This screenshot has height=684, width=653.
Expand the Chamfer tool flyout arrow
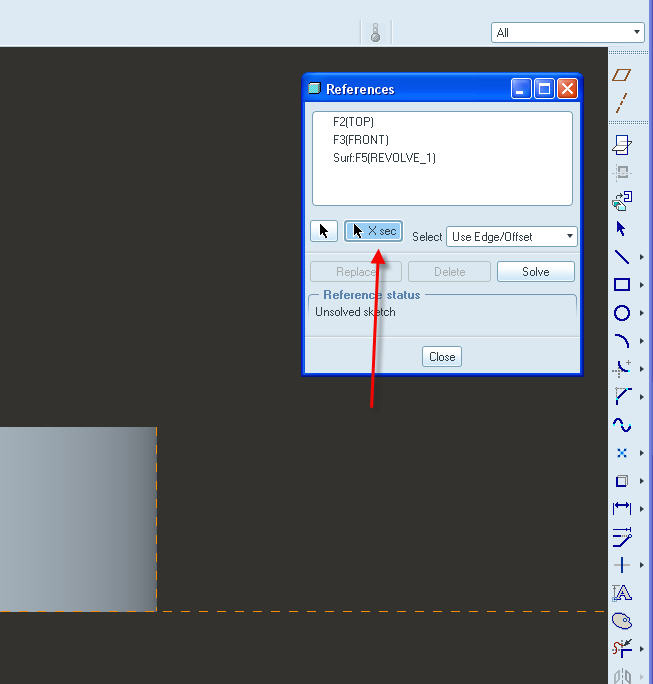tap(642, 397)
